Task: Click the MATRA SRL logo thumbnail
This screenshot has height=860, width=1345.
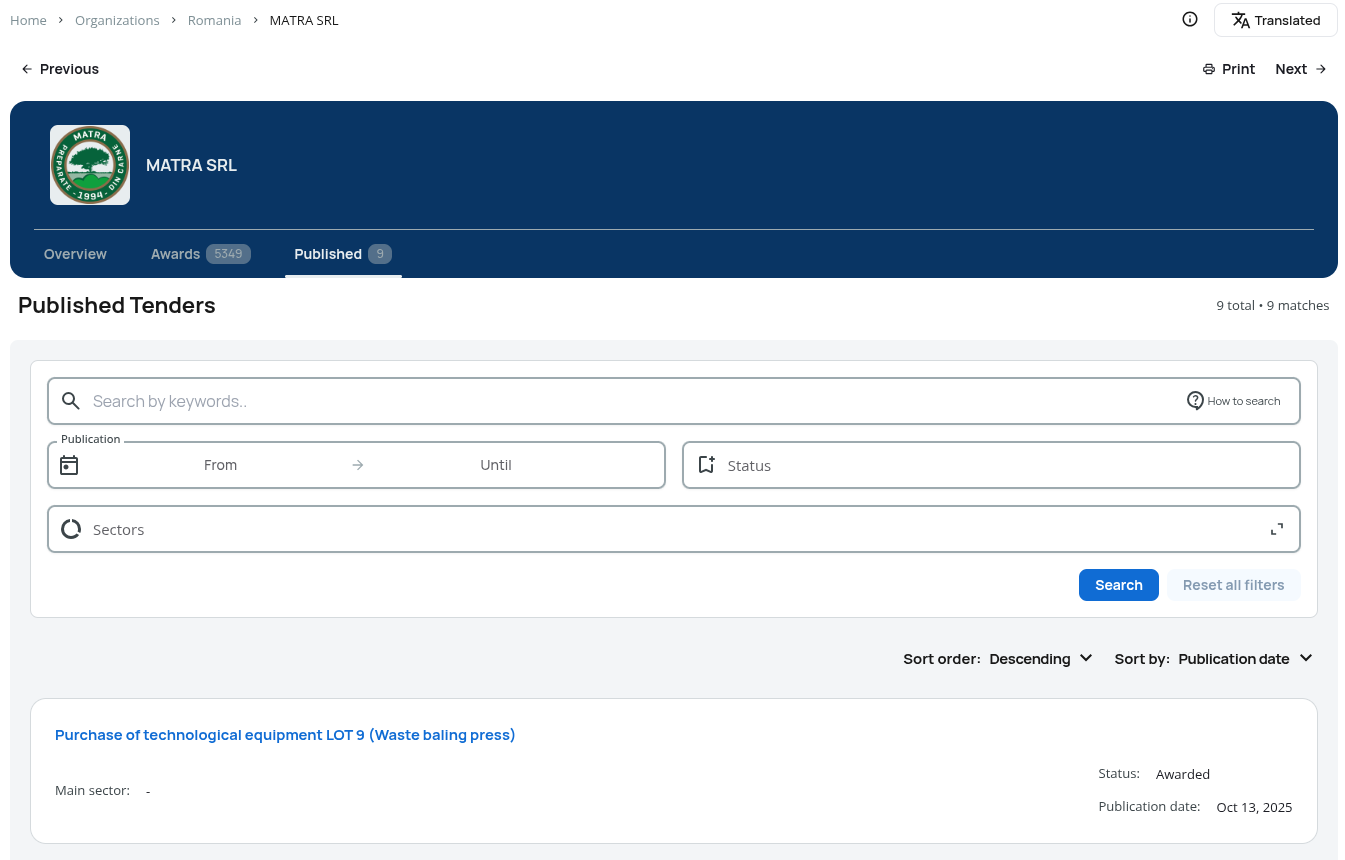Action: (90, 165)
